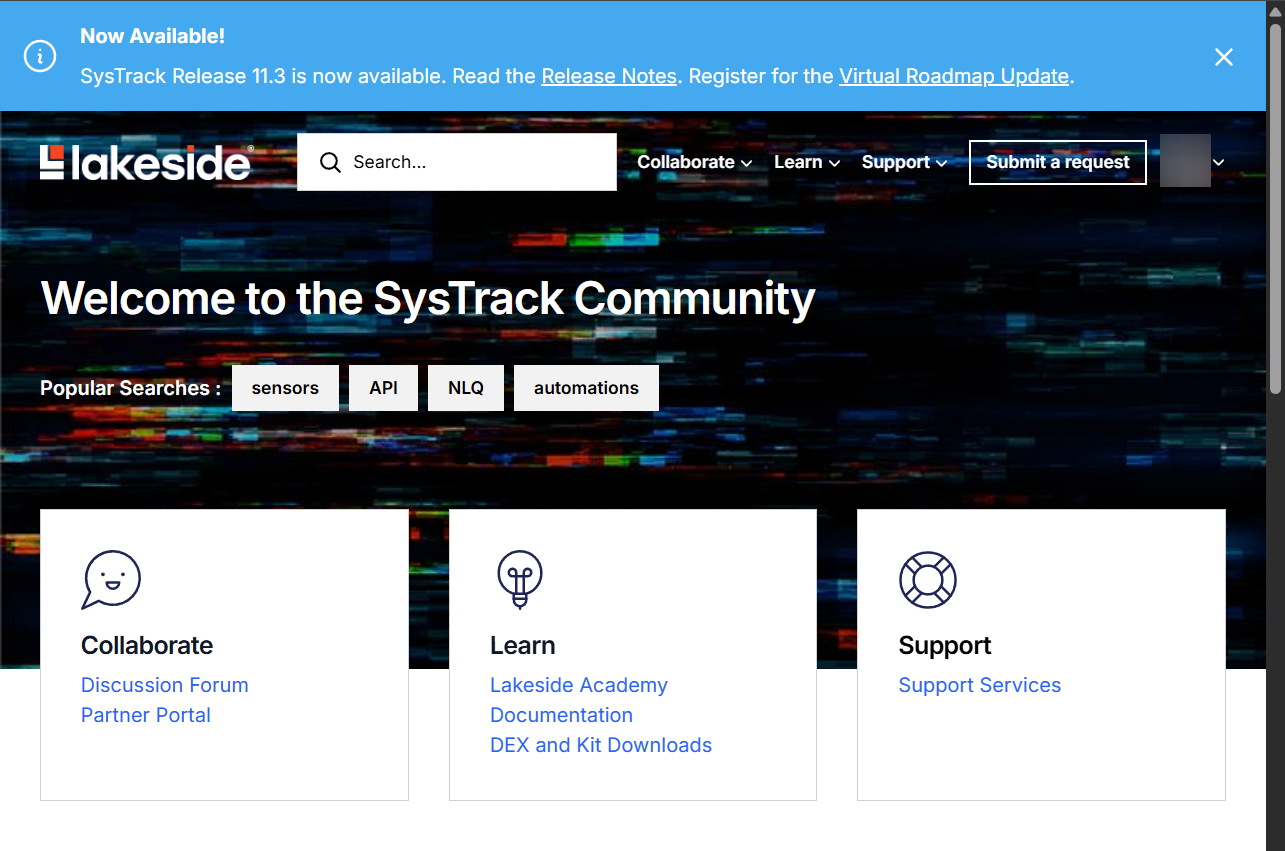Open the Partner Portal link
The height and width of the screenshot is (851, 1285).
pos(146,715)
